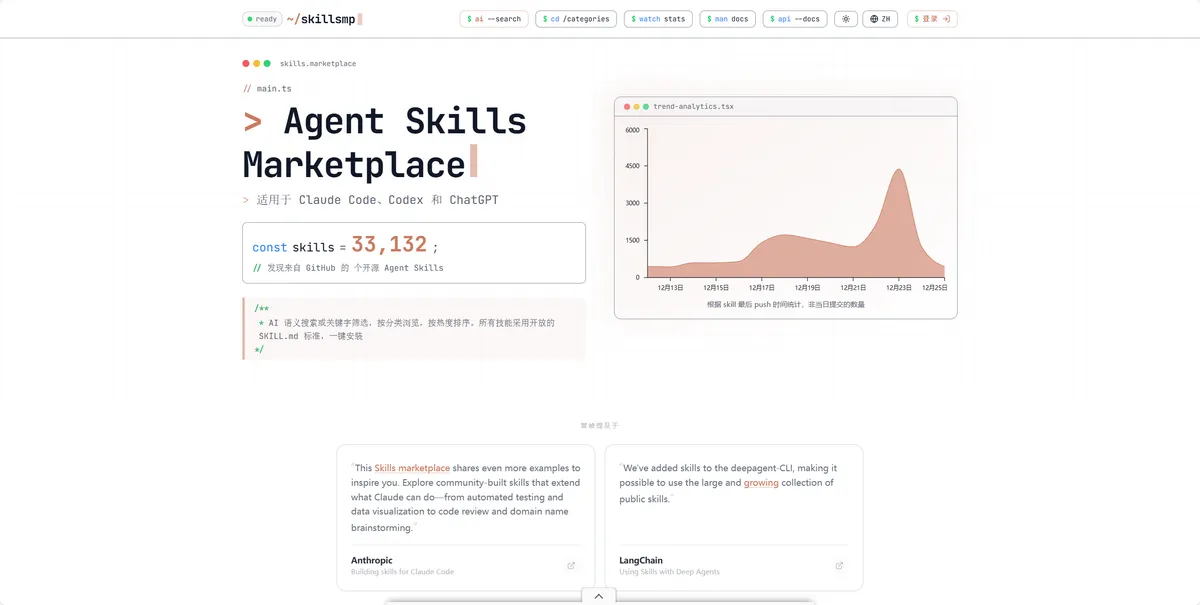Viewport: 1200px width, 605px height.
Task: Open LangChain card external link icon
Action: 839,566
